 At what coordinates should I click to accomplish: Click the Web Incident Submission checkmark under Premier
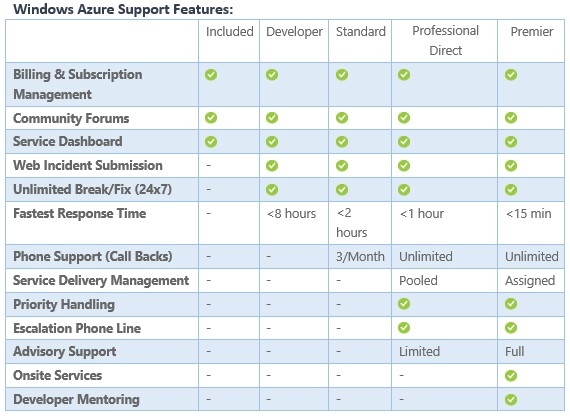pos(511,166)
